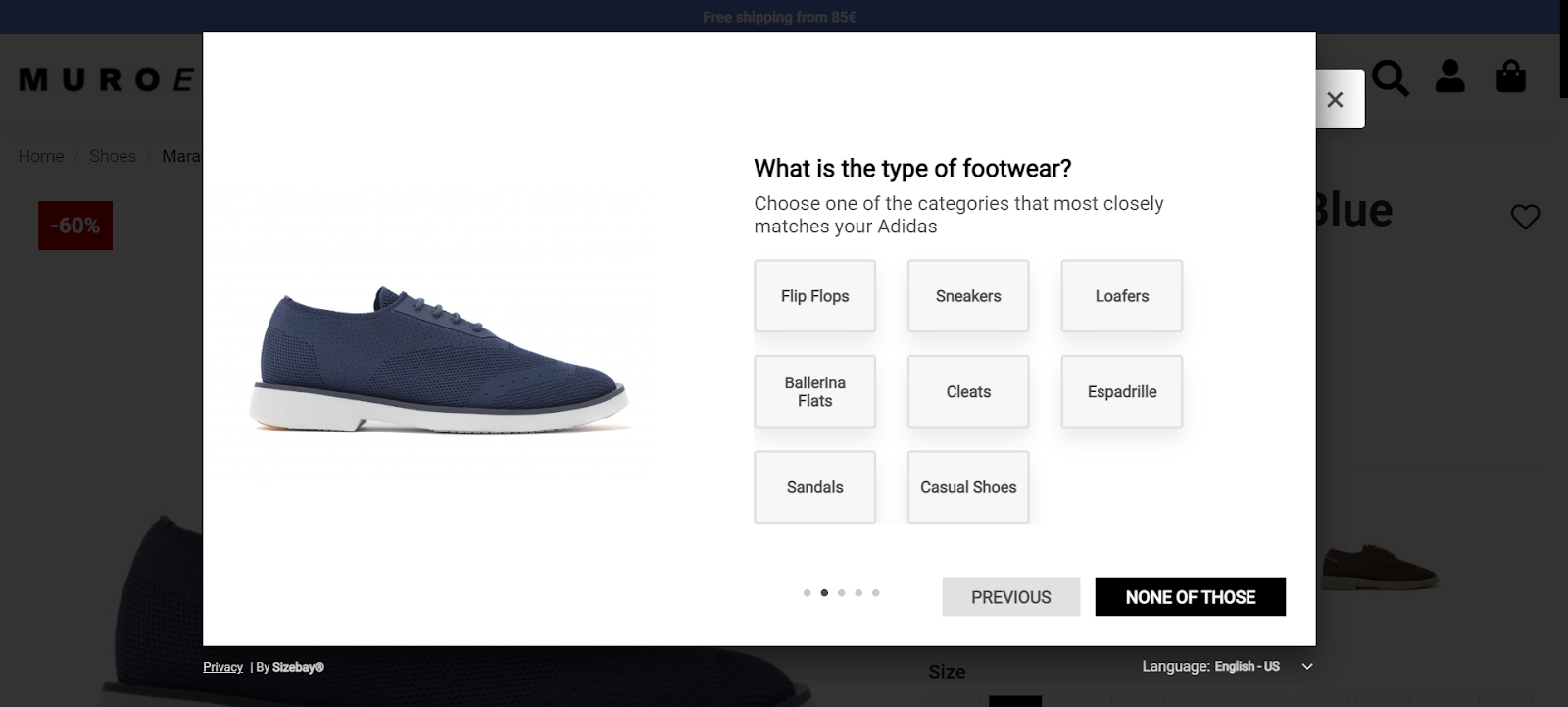
Task: Click the user account icon
Action: point(1451,76)
